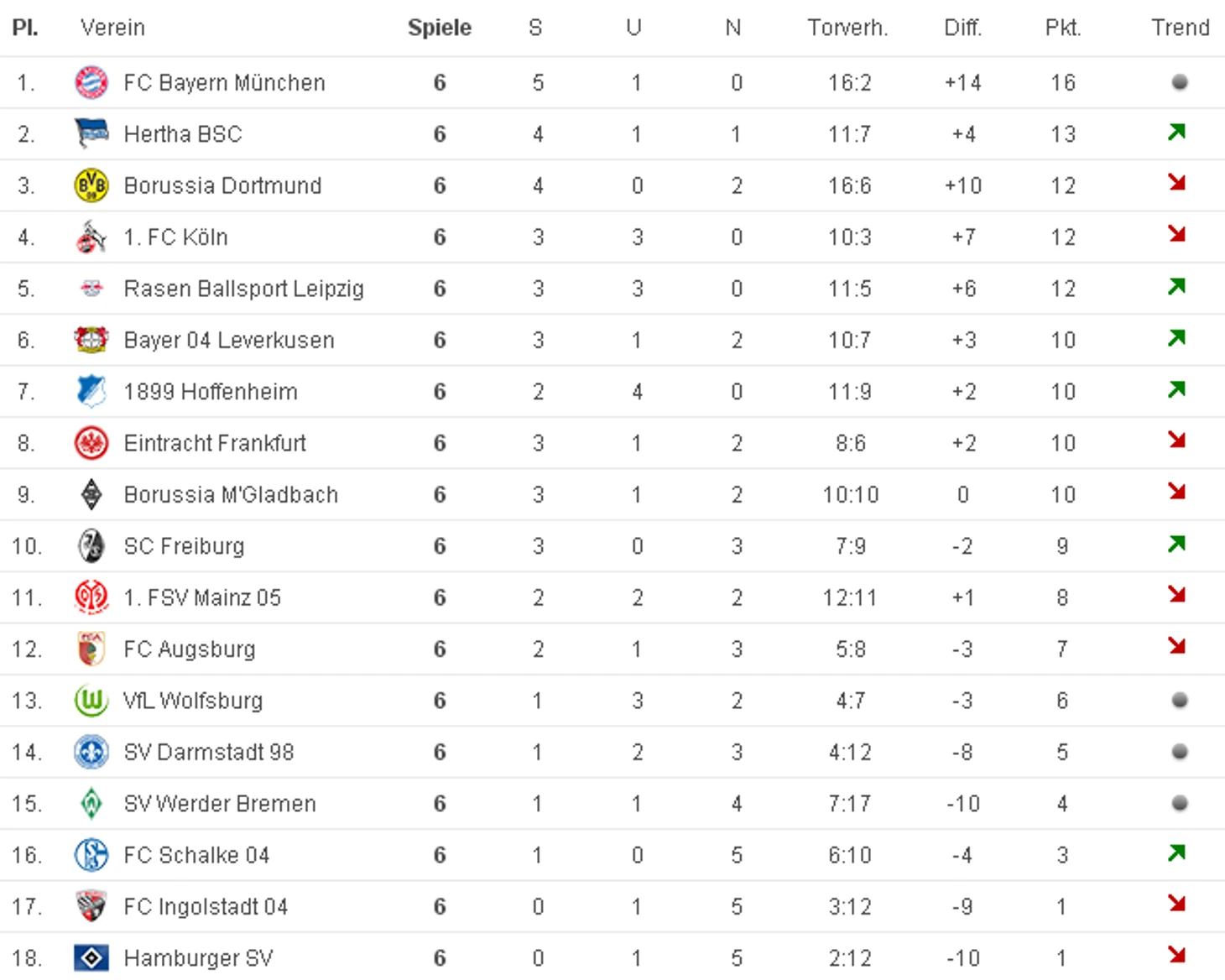The height and width of the screenshot is (980, 1225).
Task: Click the SV Werder Bremen logo
Action: [91, 804]
